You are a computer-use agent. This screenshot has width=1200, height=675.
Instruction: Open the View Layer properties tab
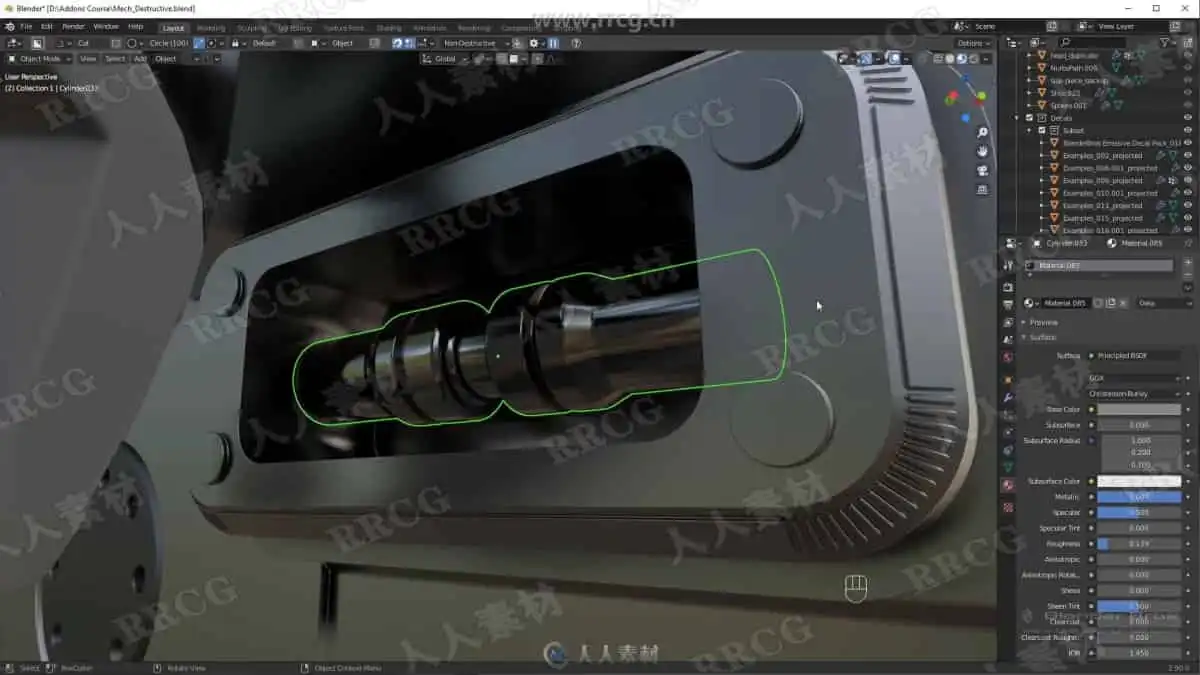pyautogui.click(x=1008, y=322)
